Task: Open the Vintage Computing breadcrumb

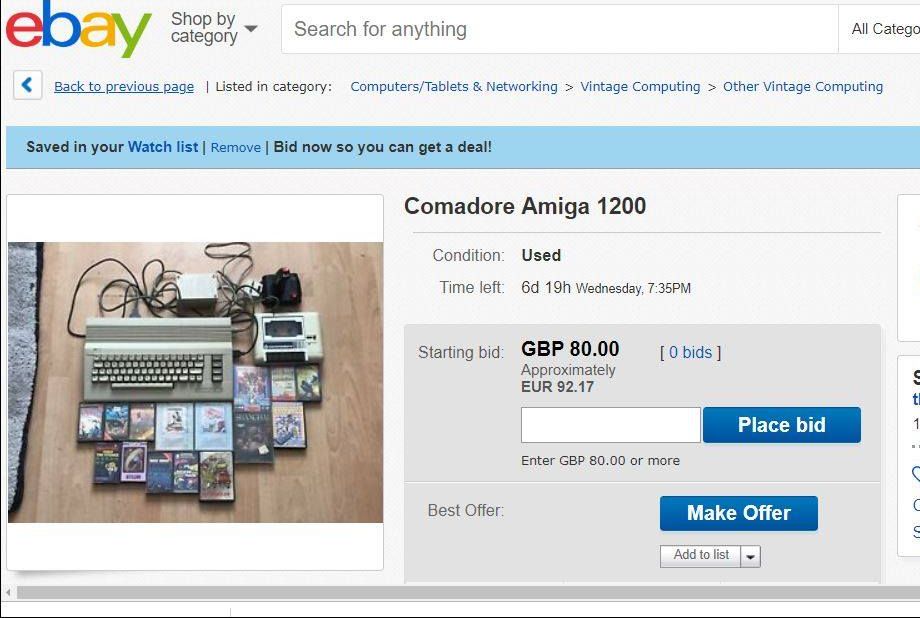Action: coord(640,86)
